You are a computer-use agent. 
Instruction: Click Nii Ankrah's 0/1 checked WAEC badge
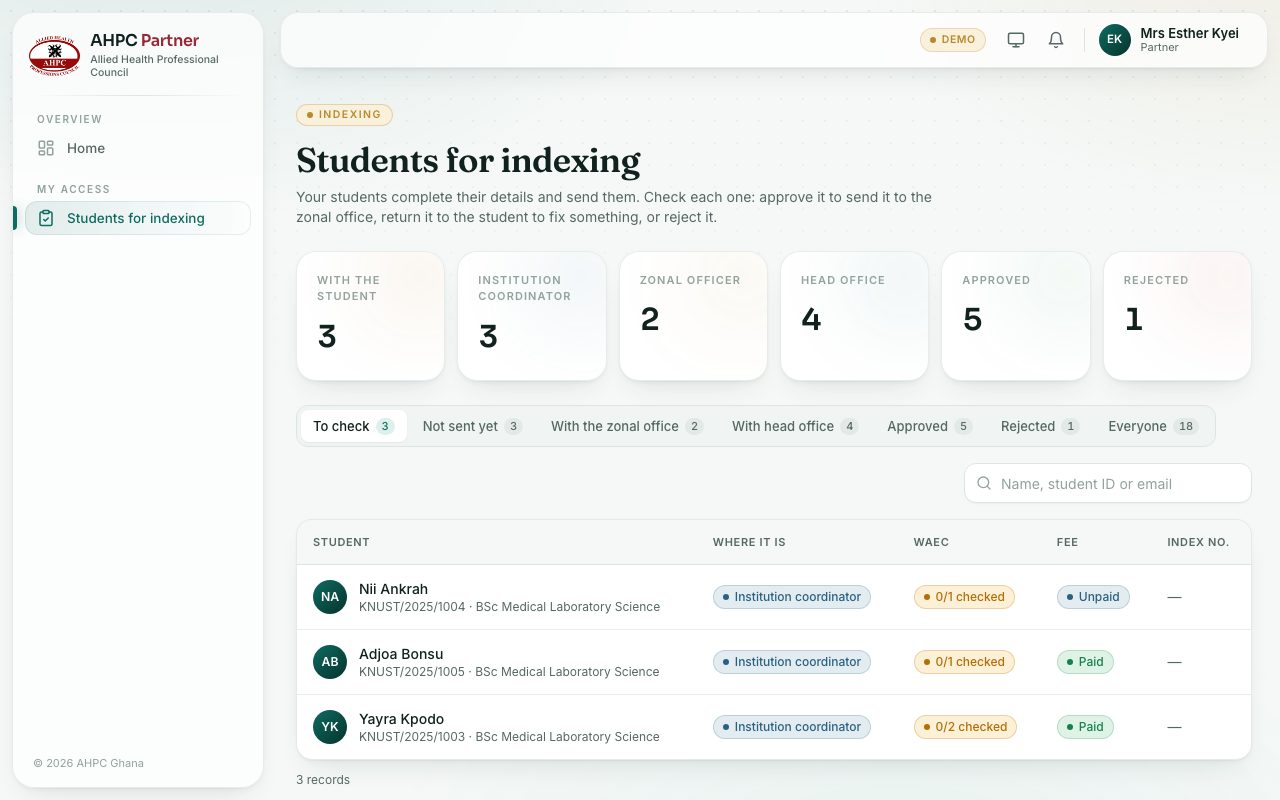[x=964, y=597]
